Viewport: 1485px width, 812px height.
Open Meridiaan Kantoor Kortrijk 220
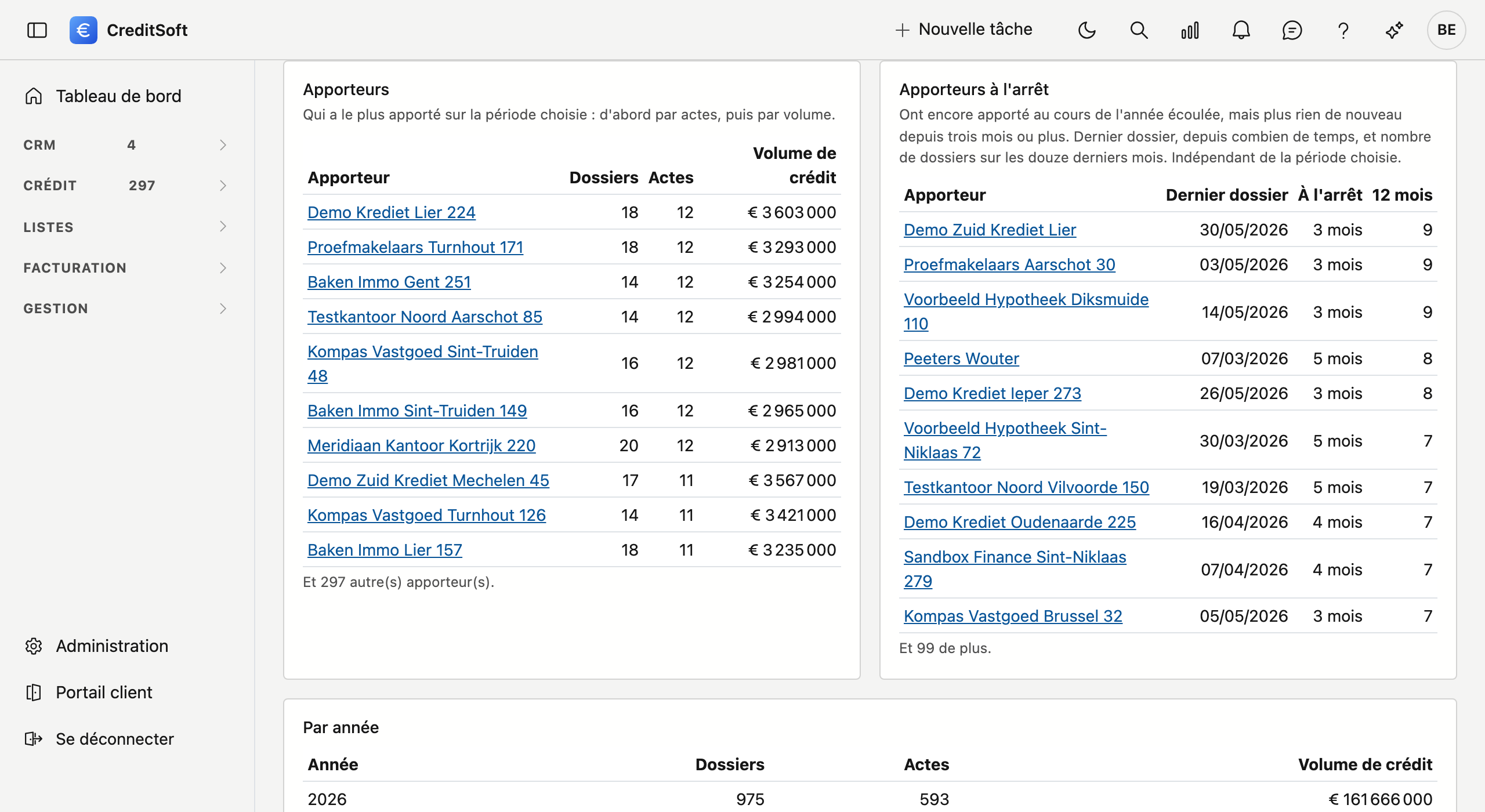[422, 445]
